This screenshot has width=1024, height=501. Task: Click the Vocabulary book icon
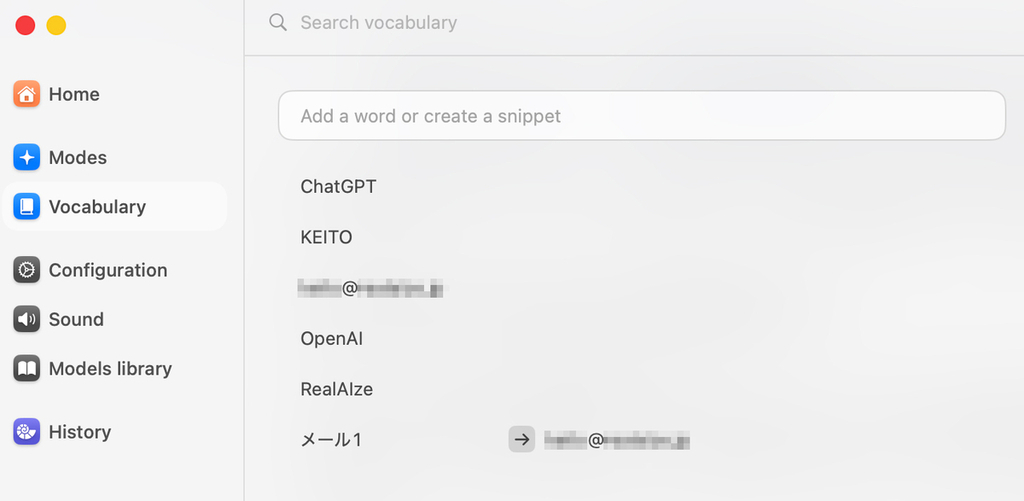[x=27, y=206]
